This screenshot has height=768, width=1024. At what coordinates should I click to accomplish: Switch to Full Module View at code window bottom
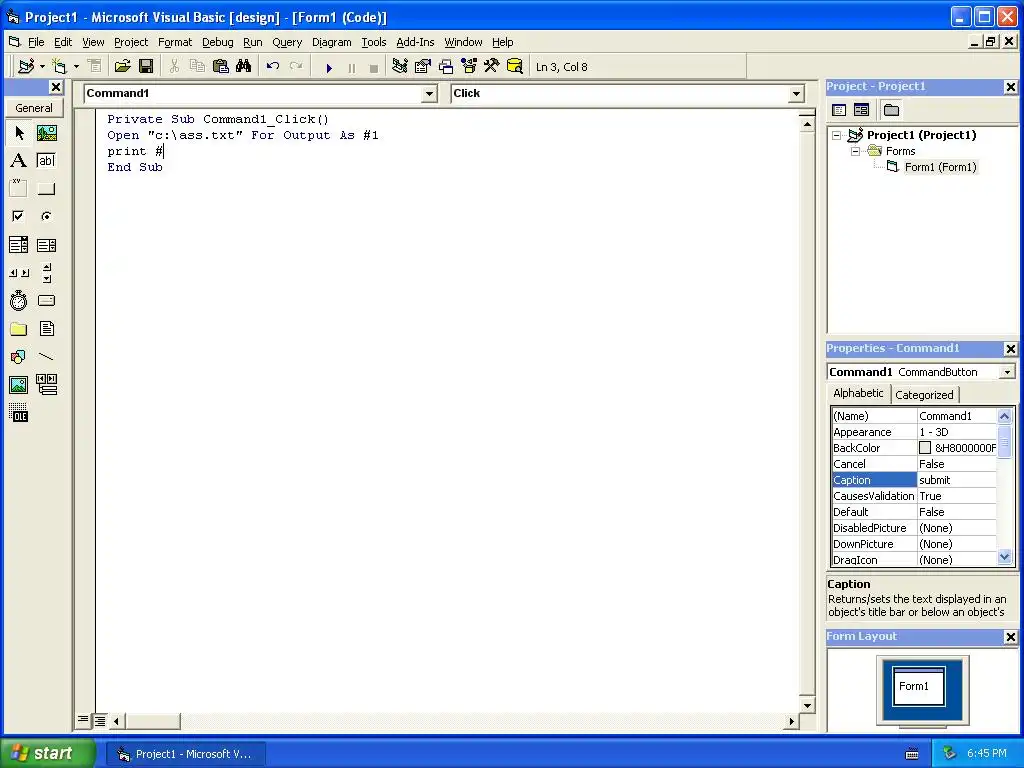tap(100, 720)
